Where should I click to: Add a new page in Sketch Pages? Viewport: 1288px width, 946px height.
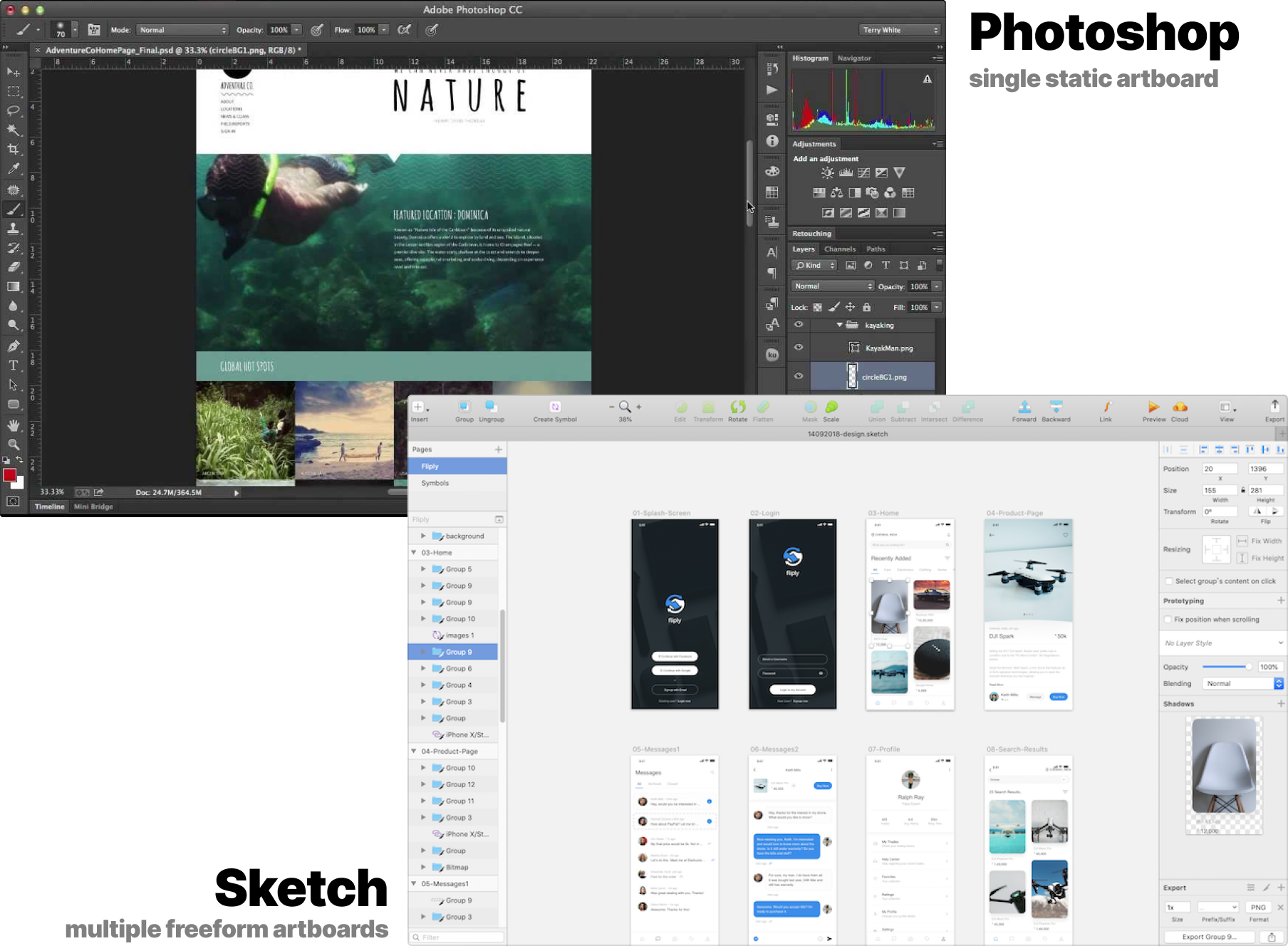499,449
